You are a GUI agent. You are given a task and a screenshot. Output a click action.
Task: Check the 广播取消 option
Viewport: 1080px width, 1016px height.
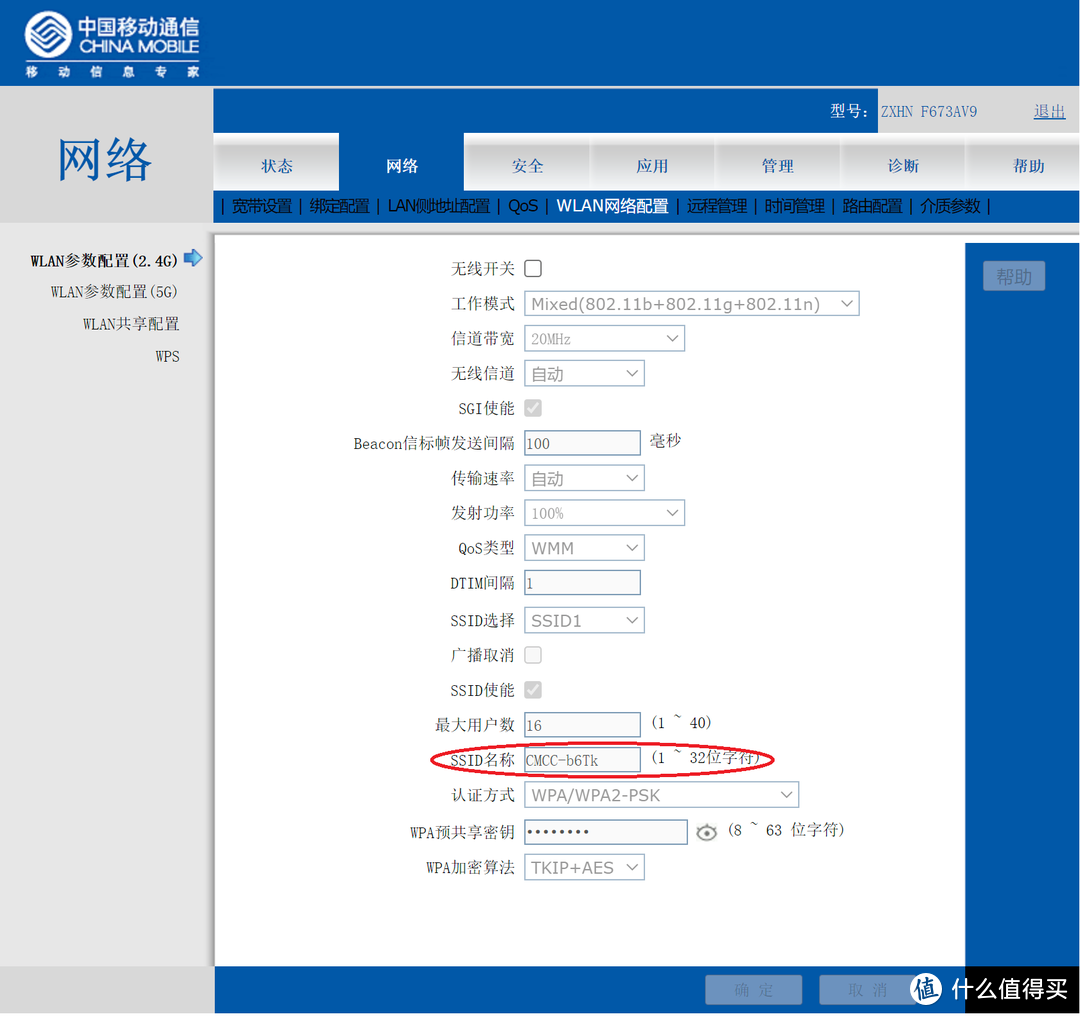coord(533,654)
